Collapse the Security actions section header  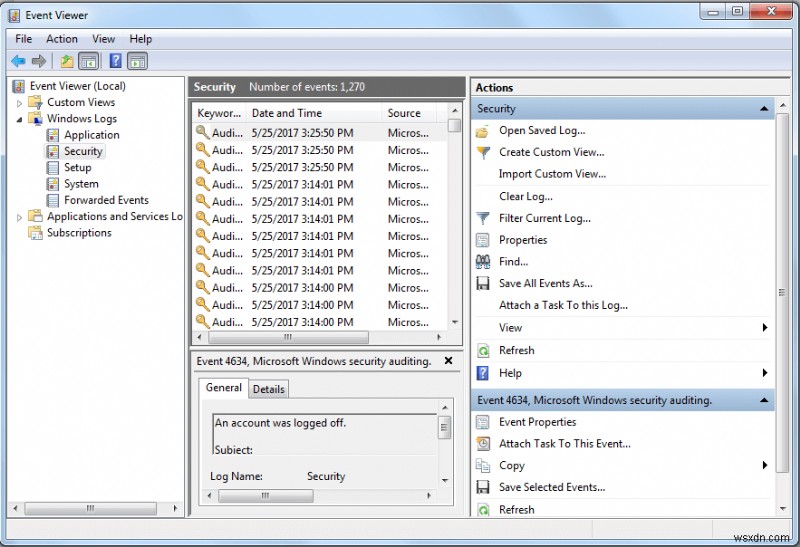[764, 109]
